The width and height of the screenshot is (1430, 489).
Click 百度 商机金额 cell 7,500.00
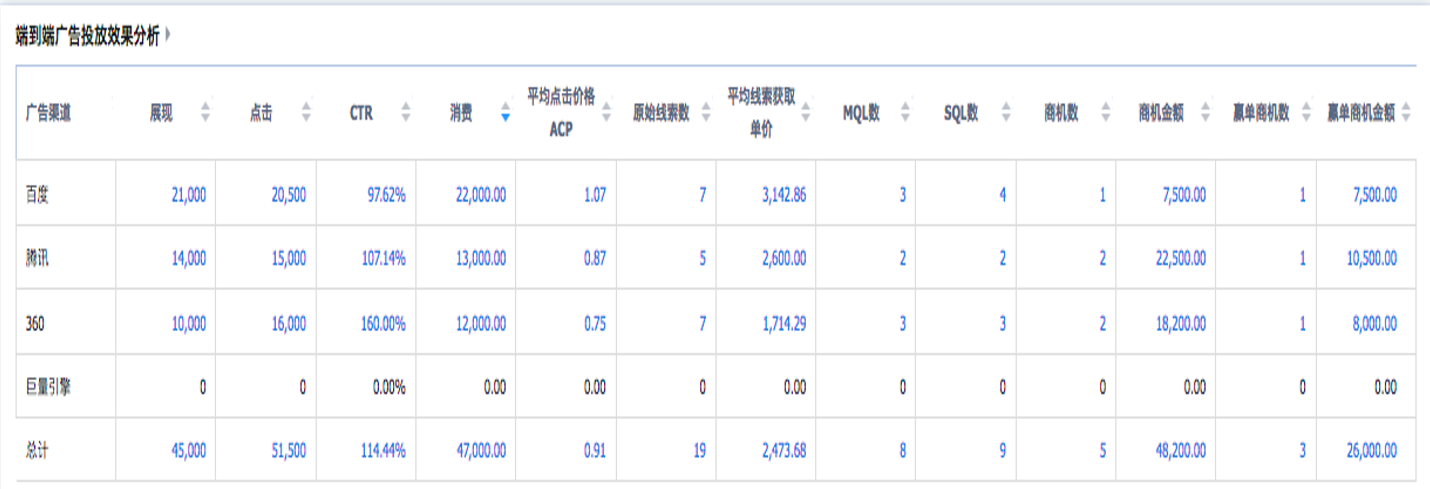1183,195
